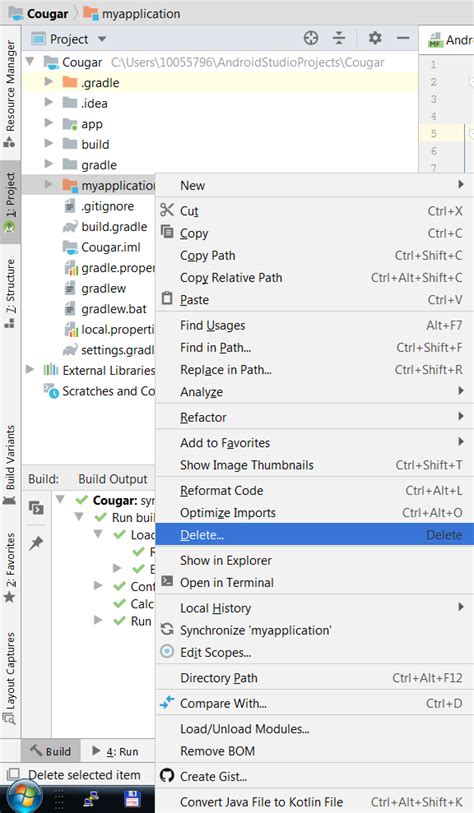Choose Synchronize 'myapplication'

click(315, 630)
